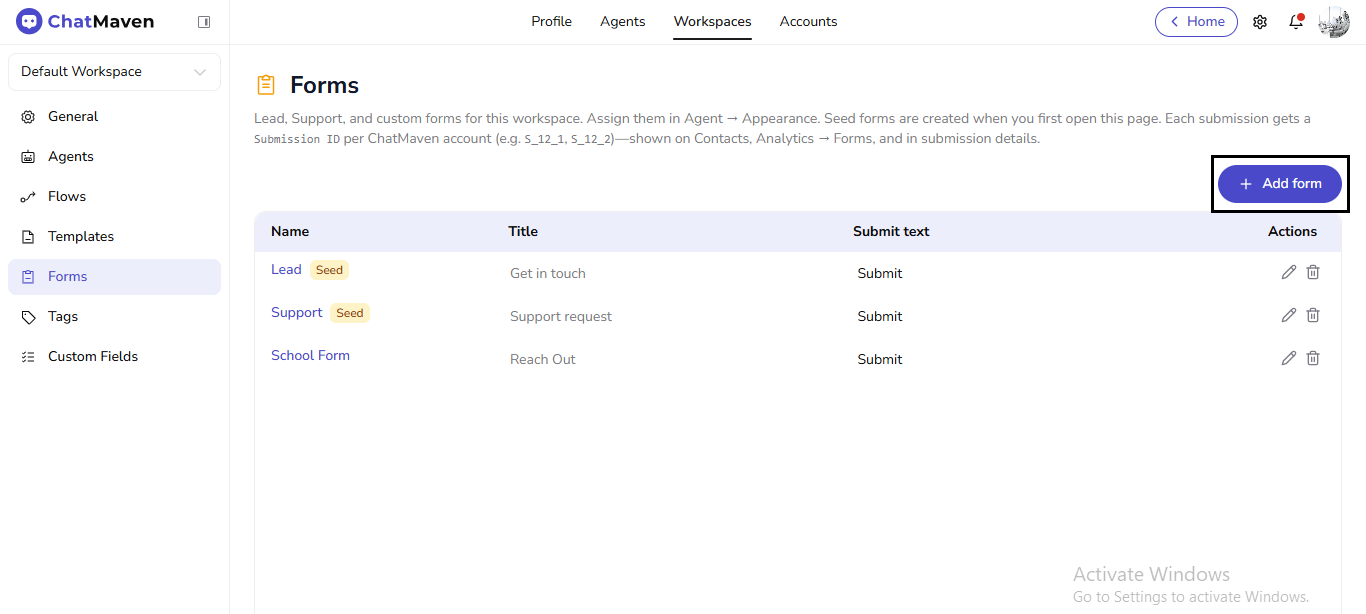Click the Seed badge next to Support
The width and height of the screenshot is (1366, 614).
(x=349, y=312)
